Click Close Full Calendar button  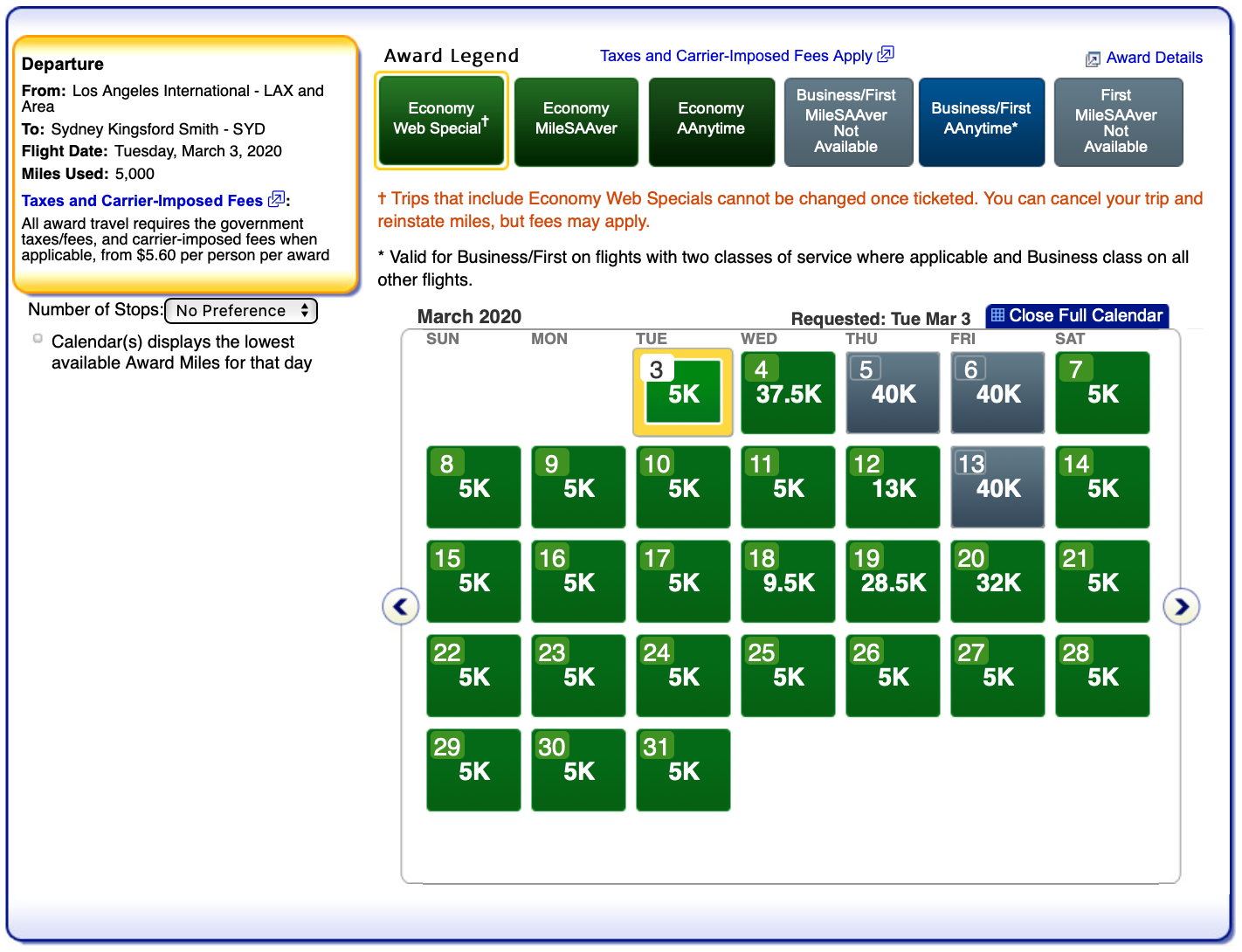point(1077,315)
